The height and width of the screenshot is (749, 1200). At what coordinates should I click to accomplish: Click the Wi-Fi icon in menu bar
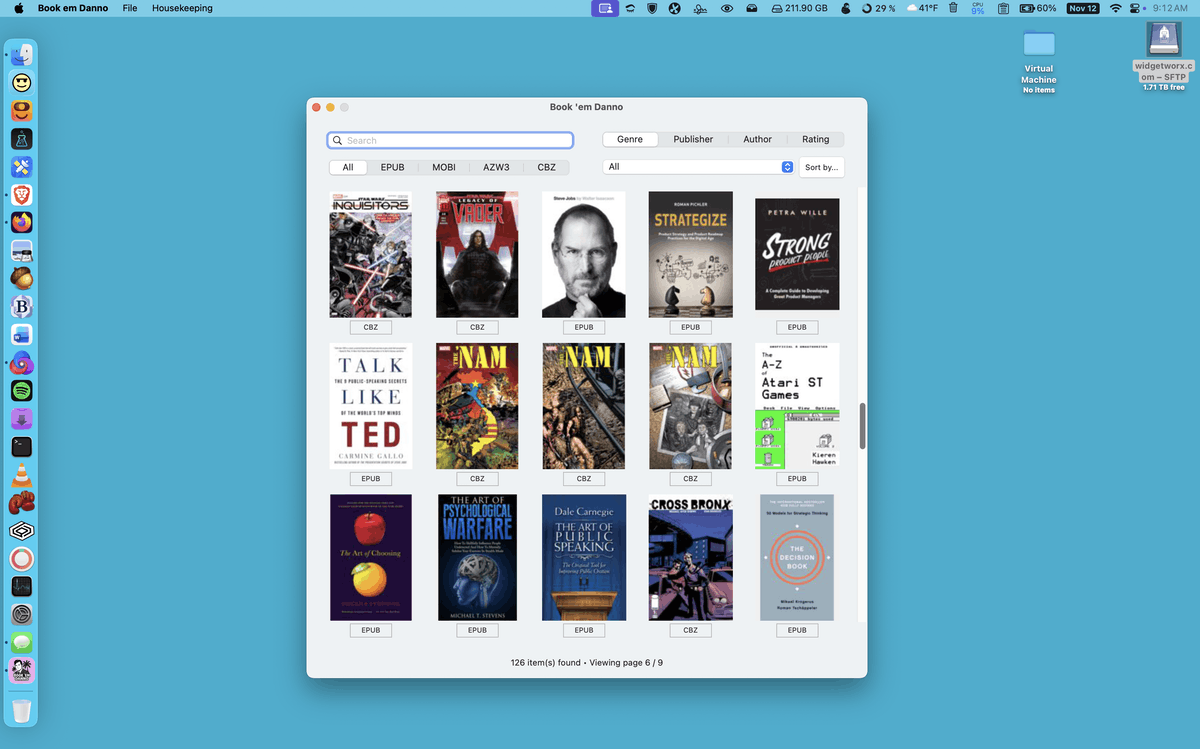pos(1116,8)
